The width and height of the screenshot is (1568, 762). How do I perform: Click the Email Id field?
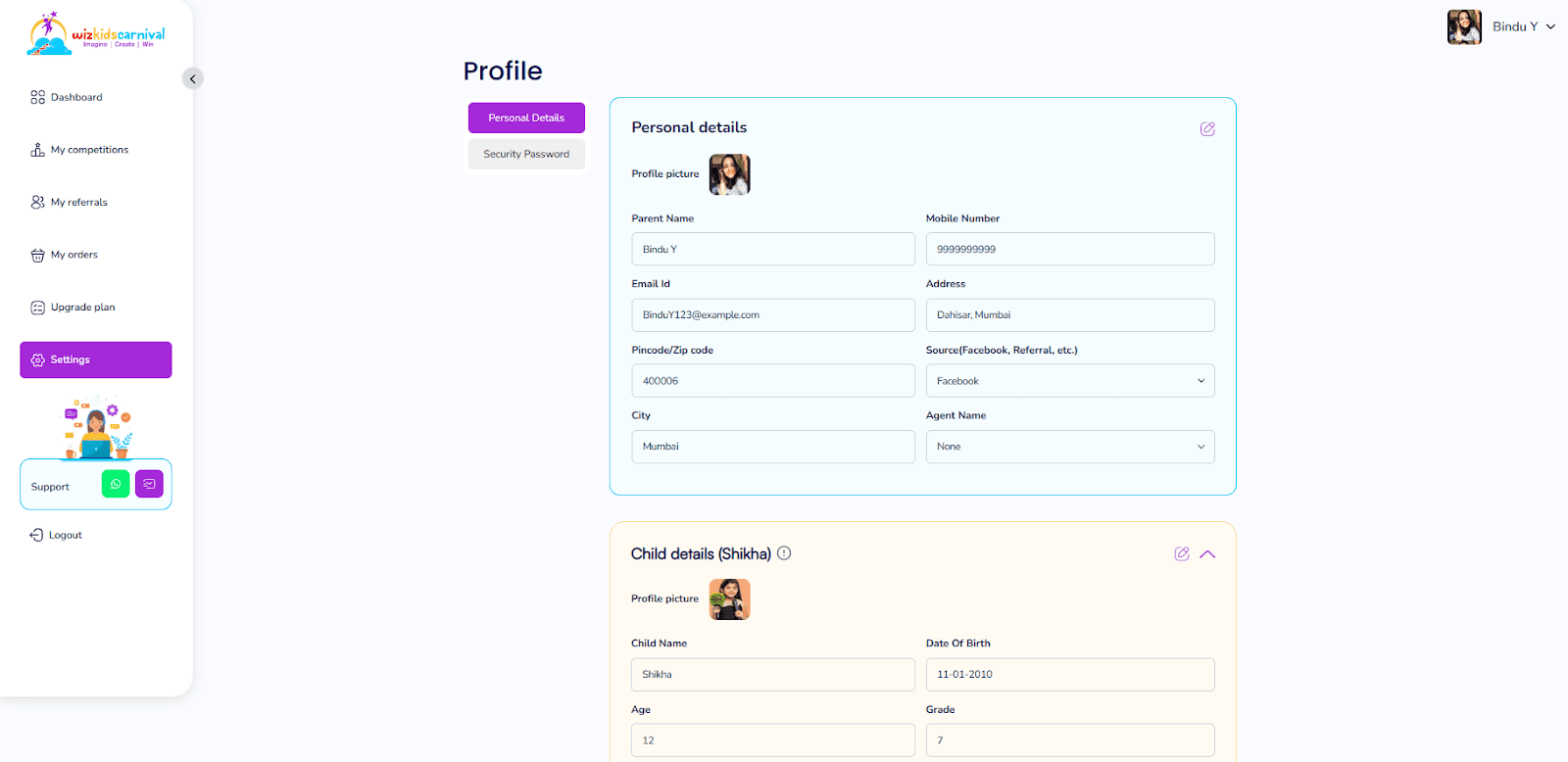click(x=773, y=315)
